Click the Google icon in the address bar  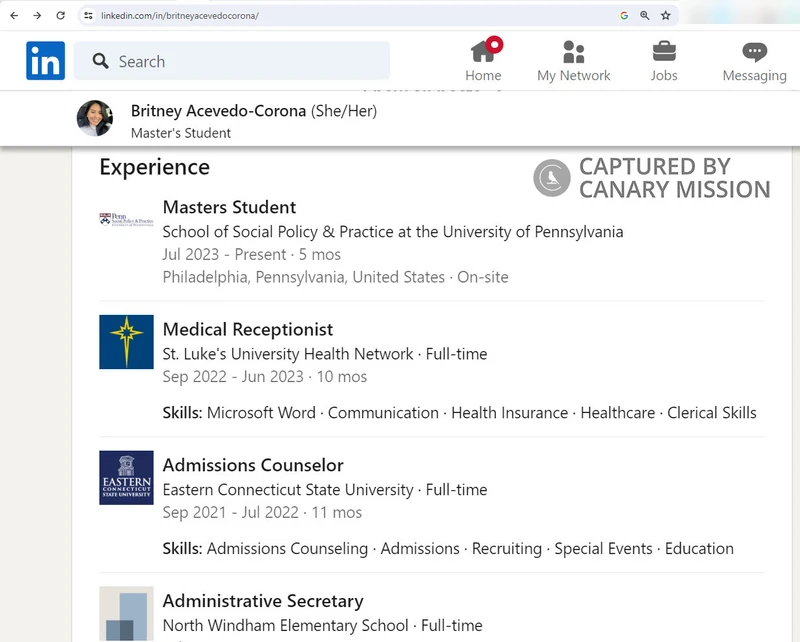click(624, 15)
